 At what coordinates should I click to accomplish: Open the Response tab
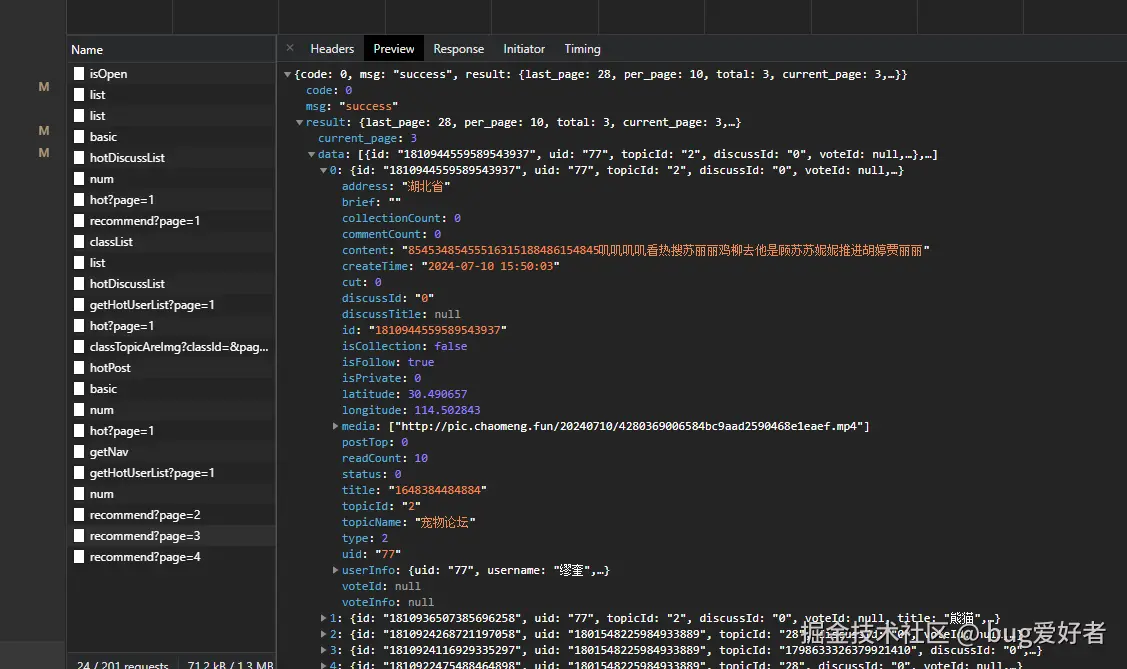(x=458, y=49)
